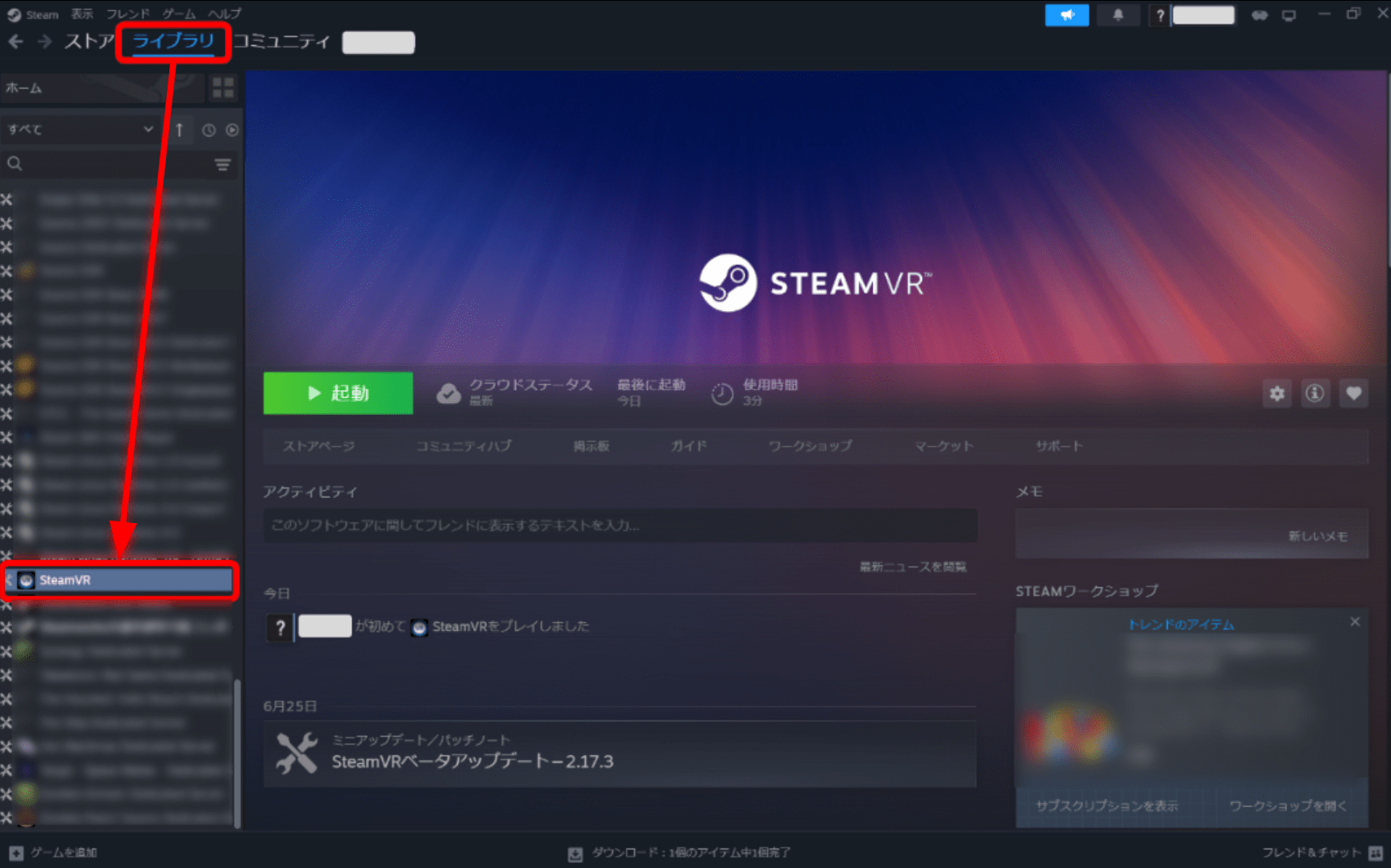Show SteamVR information icon
The image size is (1391, 868).
pyautogui.click(x=1315, y=393)
